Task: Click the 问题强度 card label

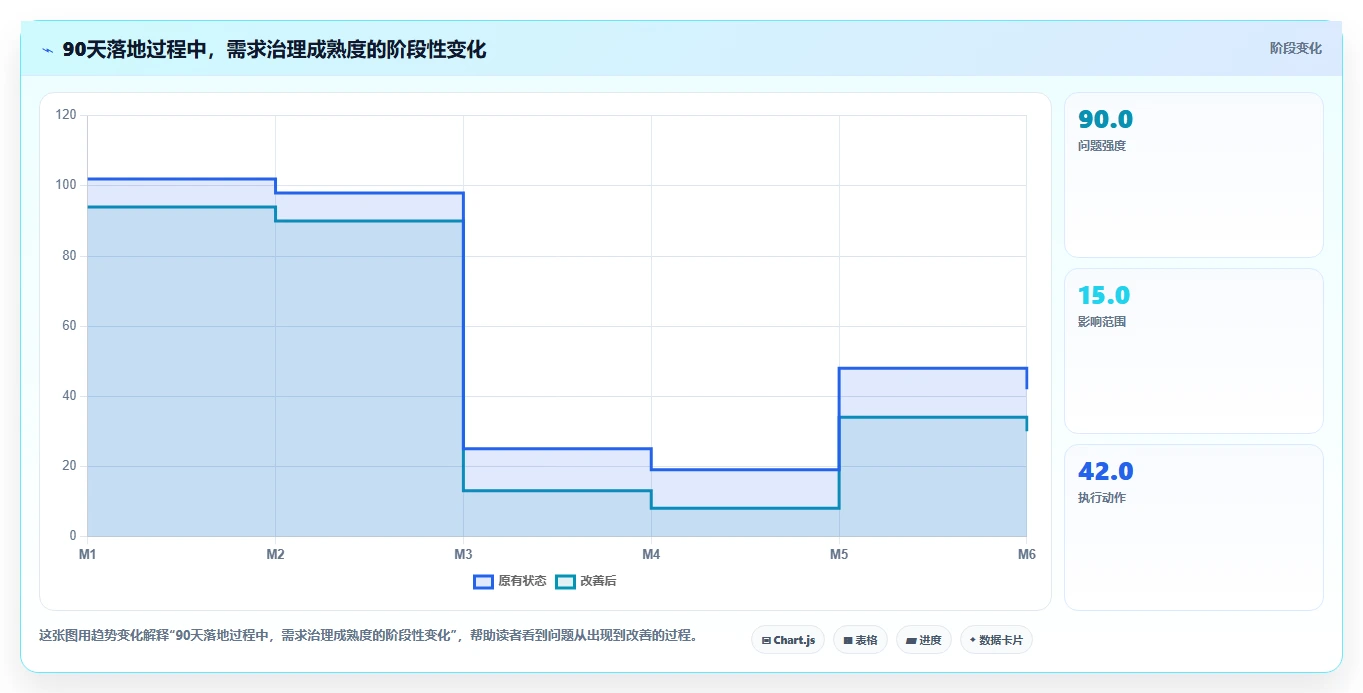Action: [1102, 146]
